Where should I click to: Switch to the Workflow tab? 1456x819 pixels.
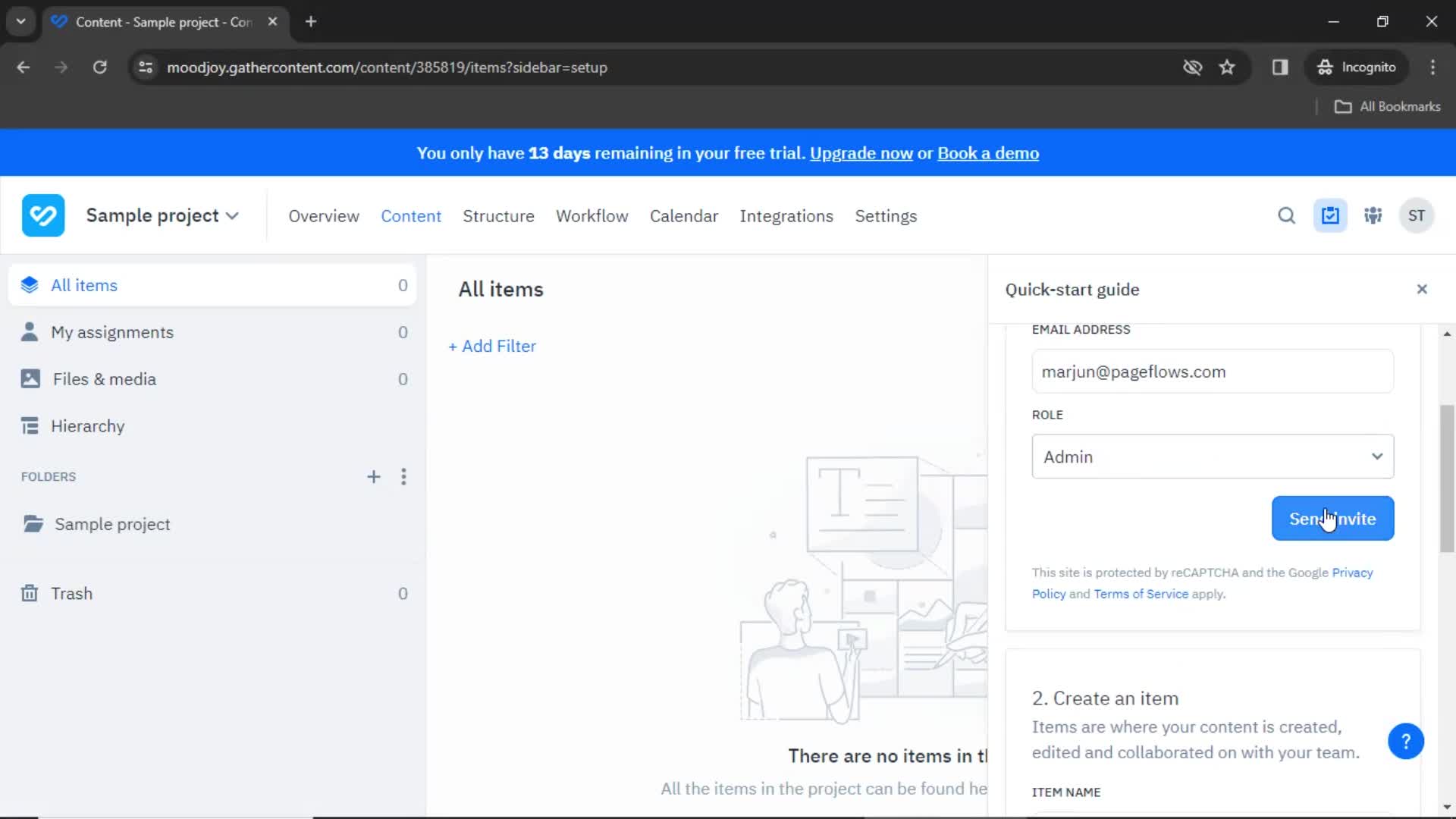(591, 215)
